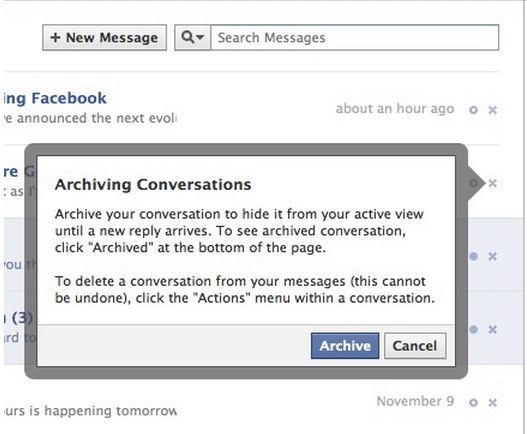This screenshot has height=434, width=527.
Task: Cancel the Archiving Conversations dialog
Action: [415, 346]
